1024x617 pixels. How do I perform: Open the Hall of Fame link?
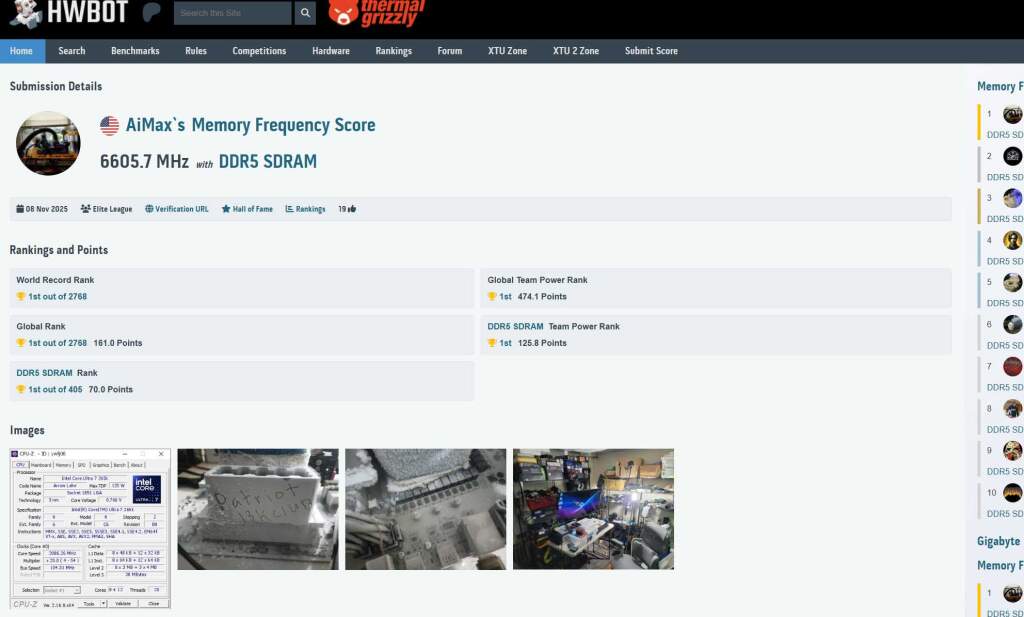coord(247,209)
